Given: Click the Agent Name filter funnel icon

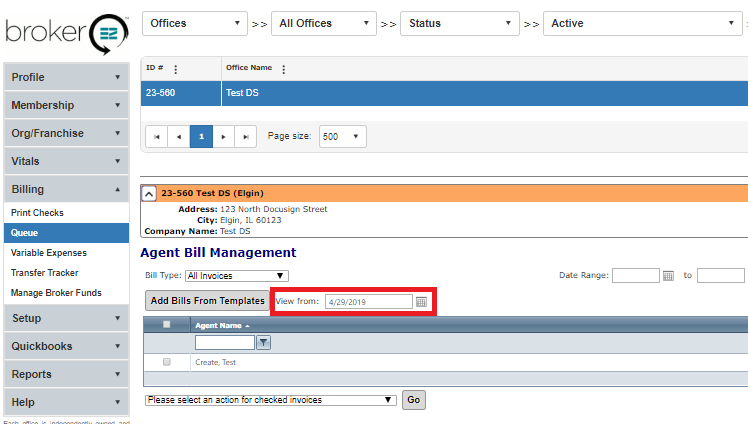Looking at the screenshot, I should pyautogui.click(x=264, y=343).
